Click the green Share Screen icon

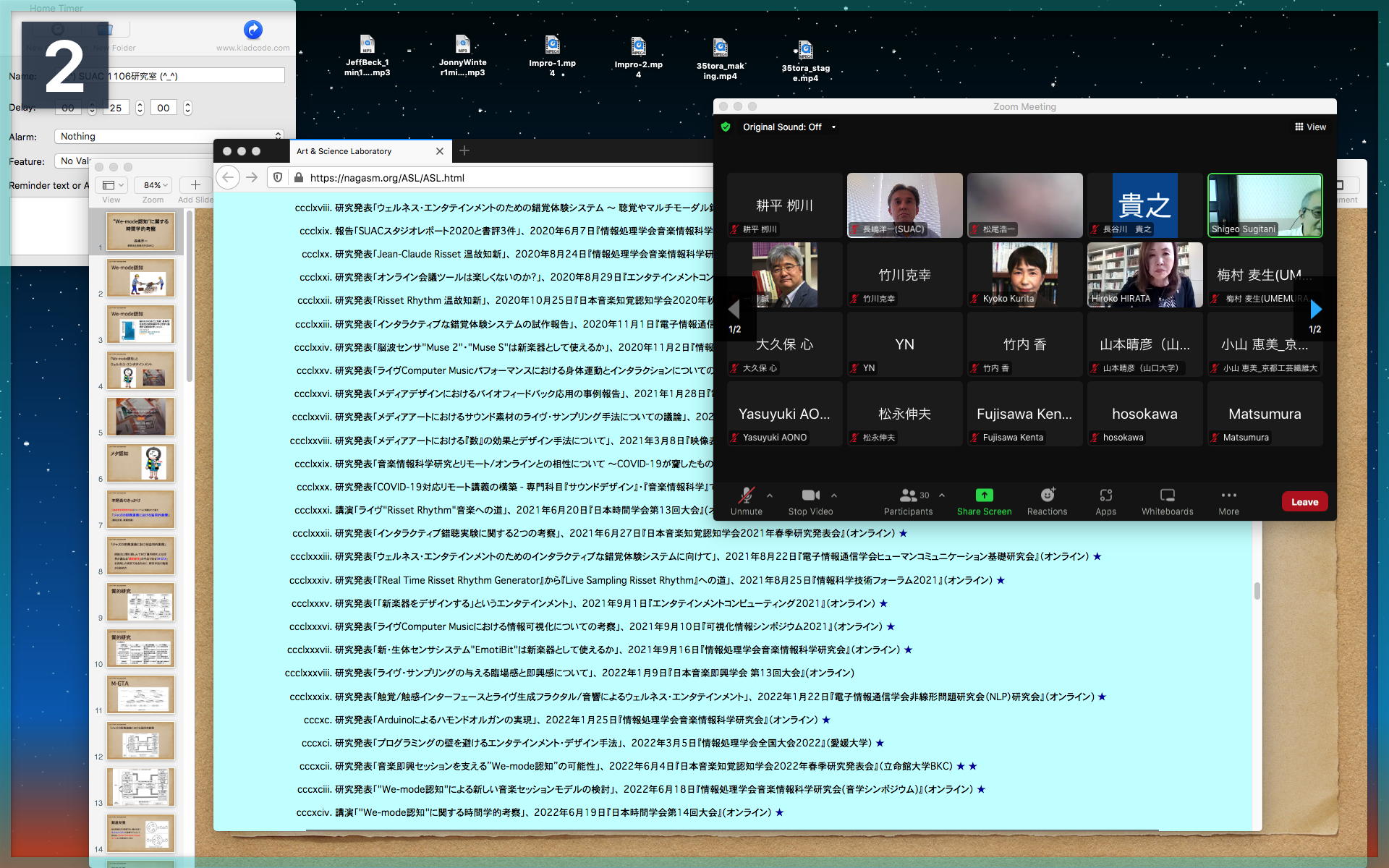coord(984,495)
